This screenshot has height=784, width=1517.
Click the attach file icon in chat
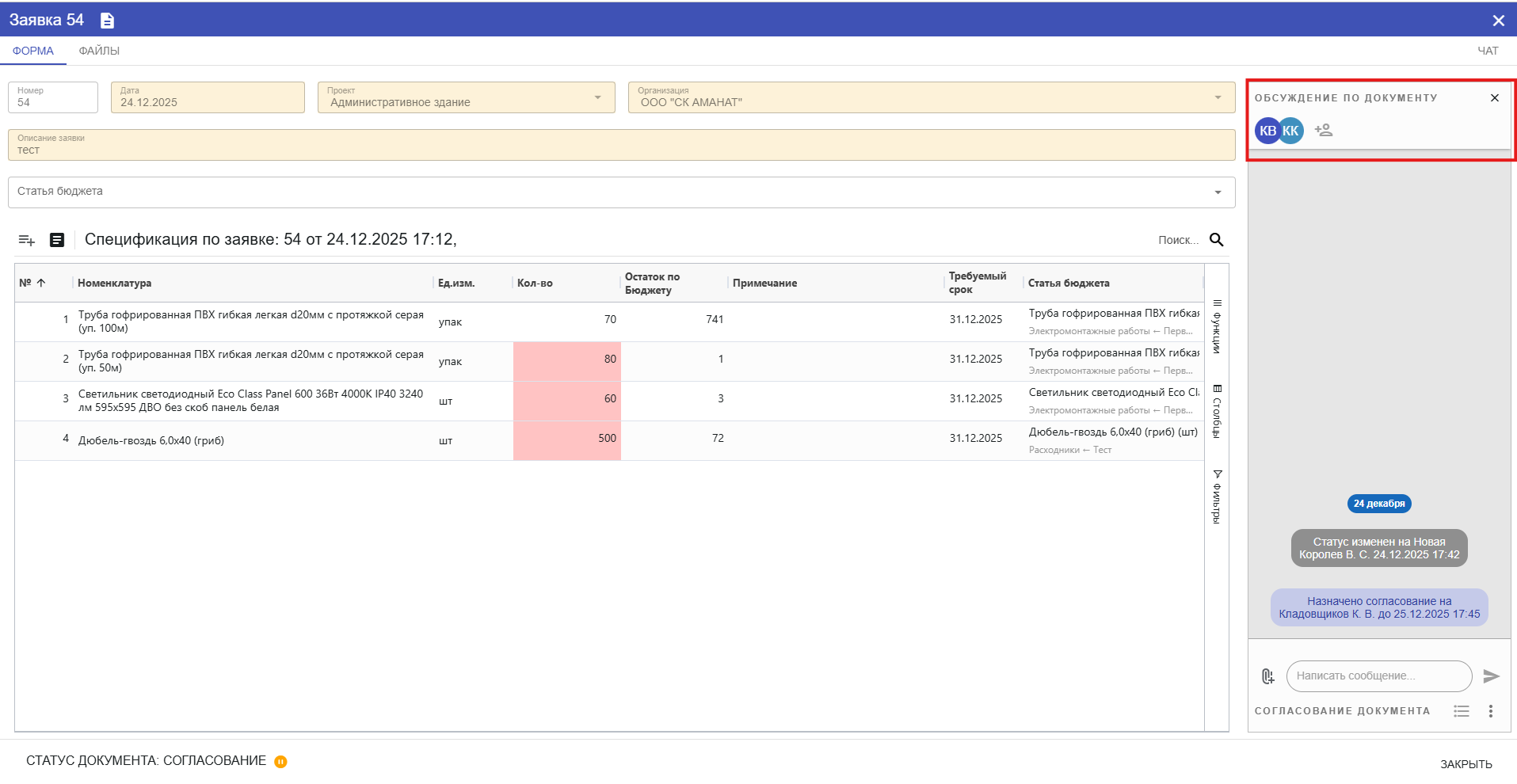(1267, 676)
